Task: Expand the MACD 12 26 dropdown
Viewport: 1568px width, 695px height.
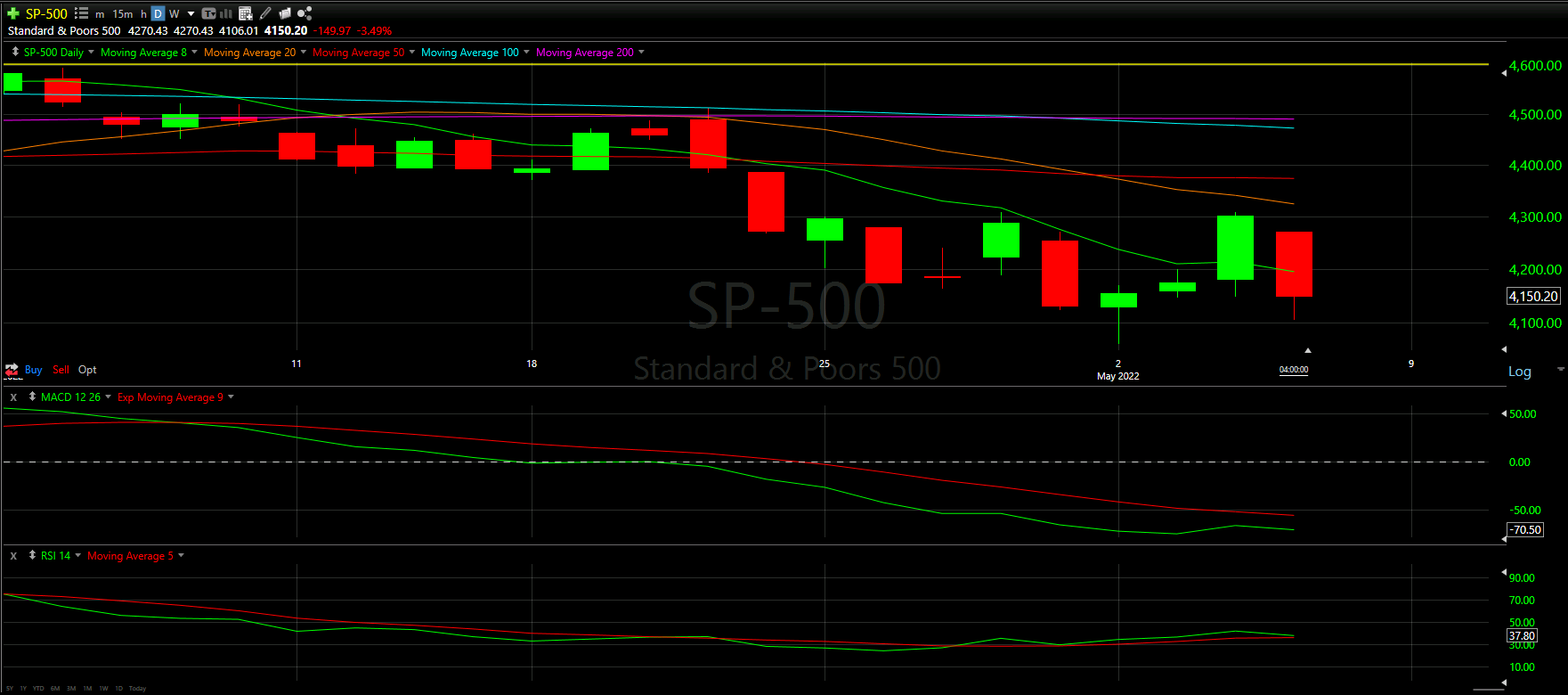Action: tap(108, 397)
